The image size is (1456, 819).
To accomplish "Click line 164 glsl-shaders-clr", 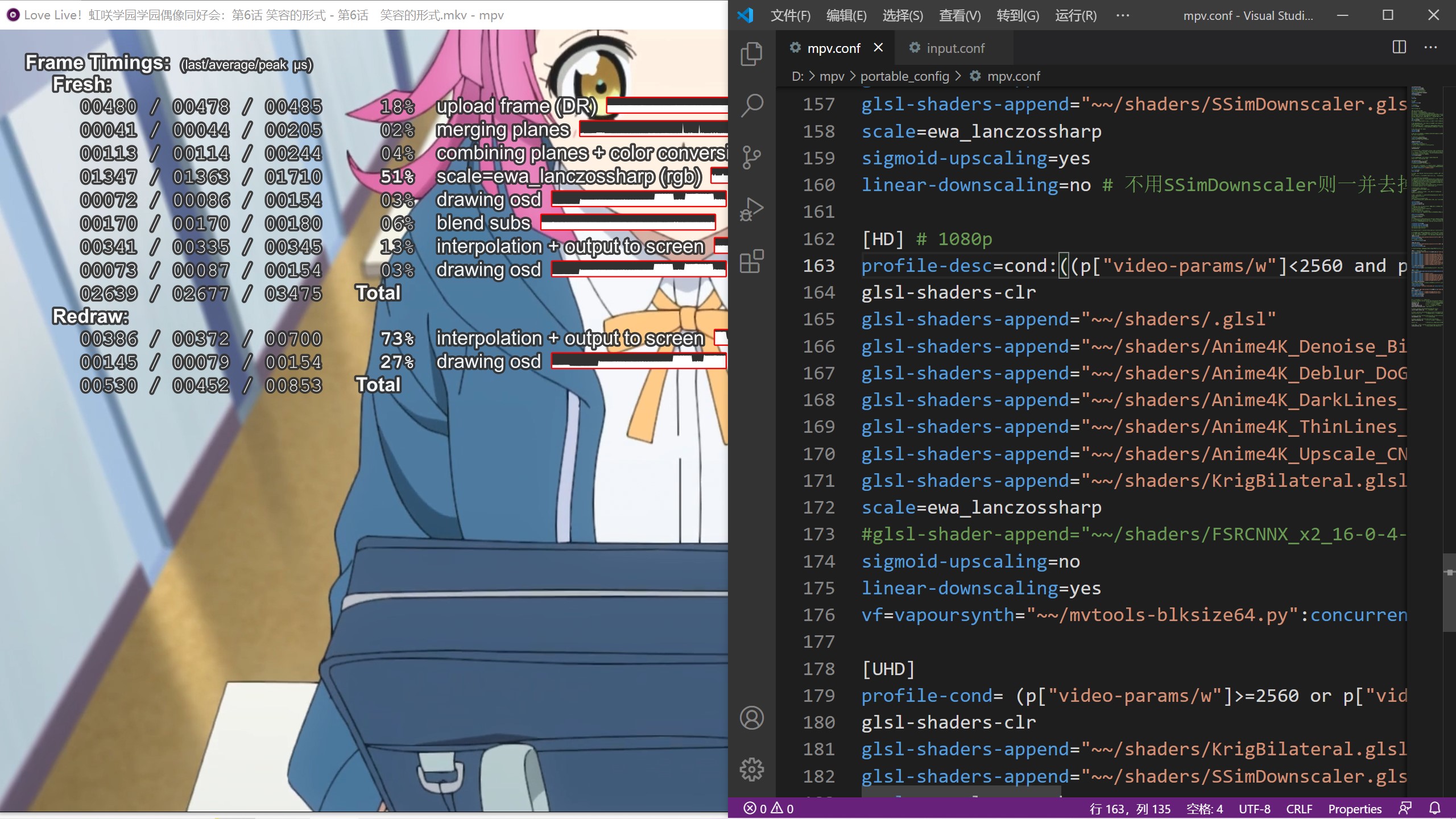I will 949,292.
